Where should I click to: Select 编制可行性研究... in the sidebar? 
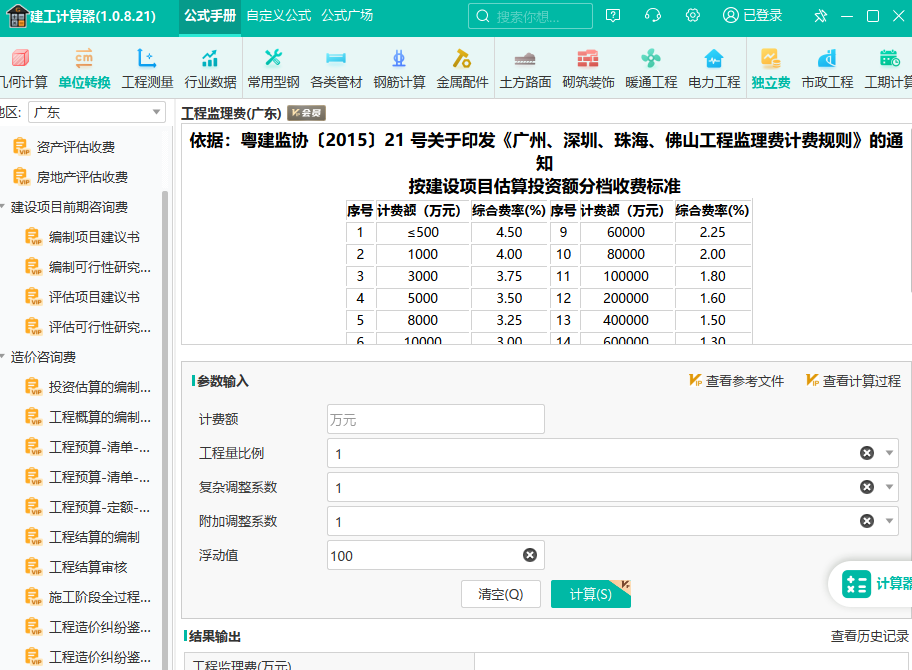pyautogui.click(x=99, y=267)
